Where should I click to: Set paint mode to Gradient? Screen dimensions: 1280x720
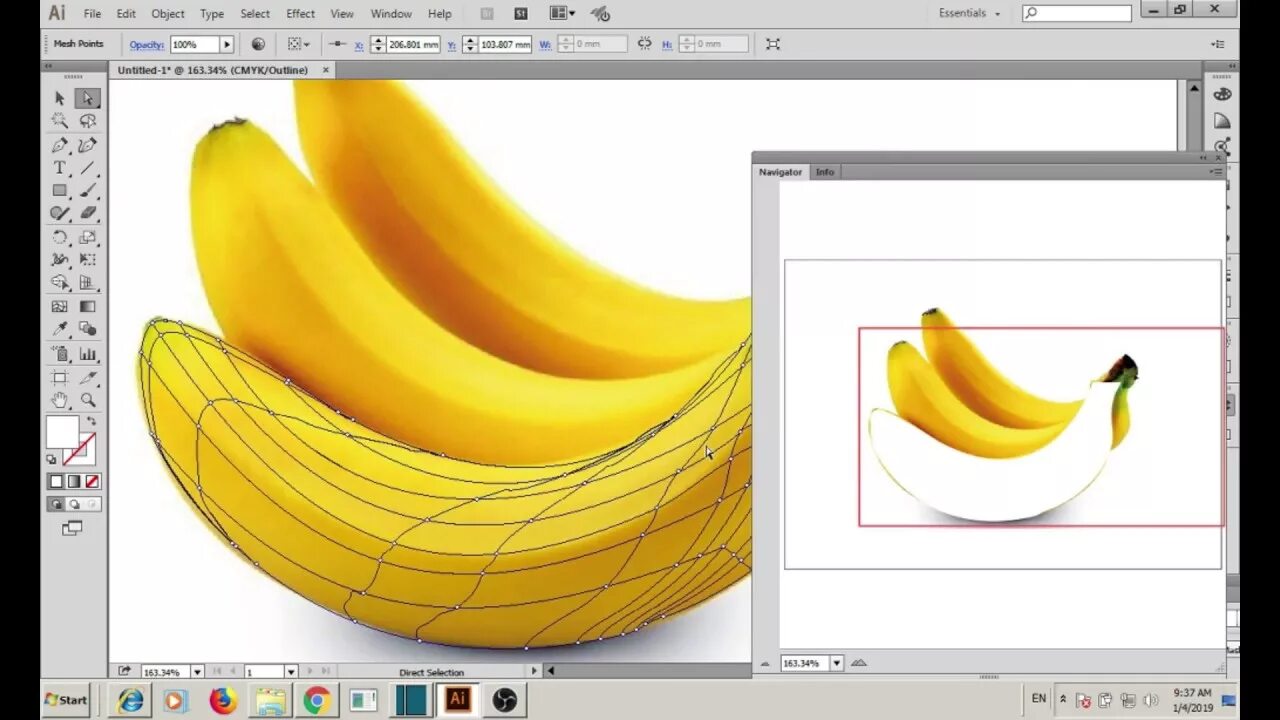(x=74, y=482)
